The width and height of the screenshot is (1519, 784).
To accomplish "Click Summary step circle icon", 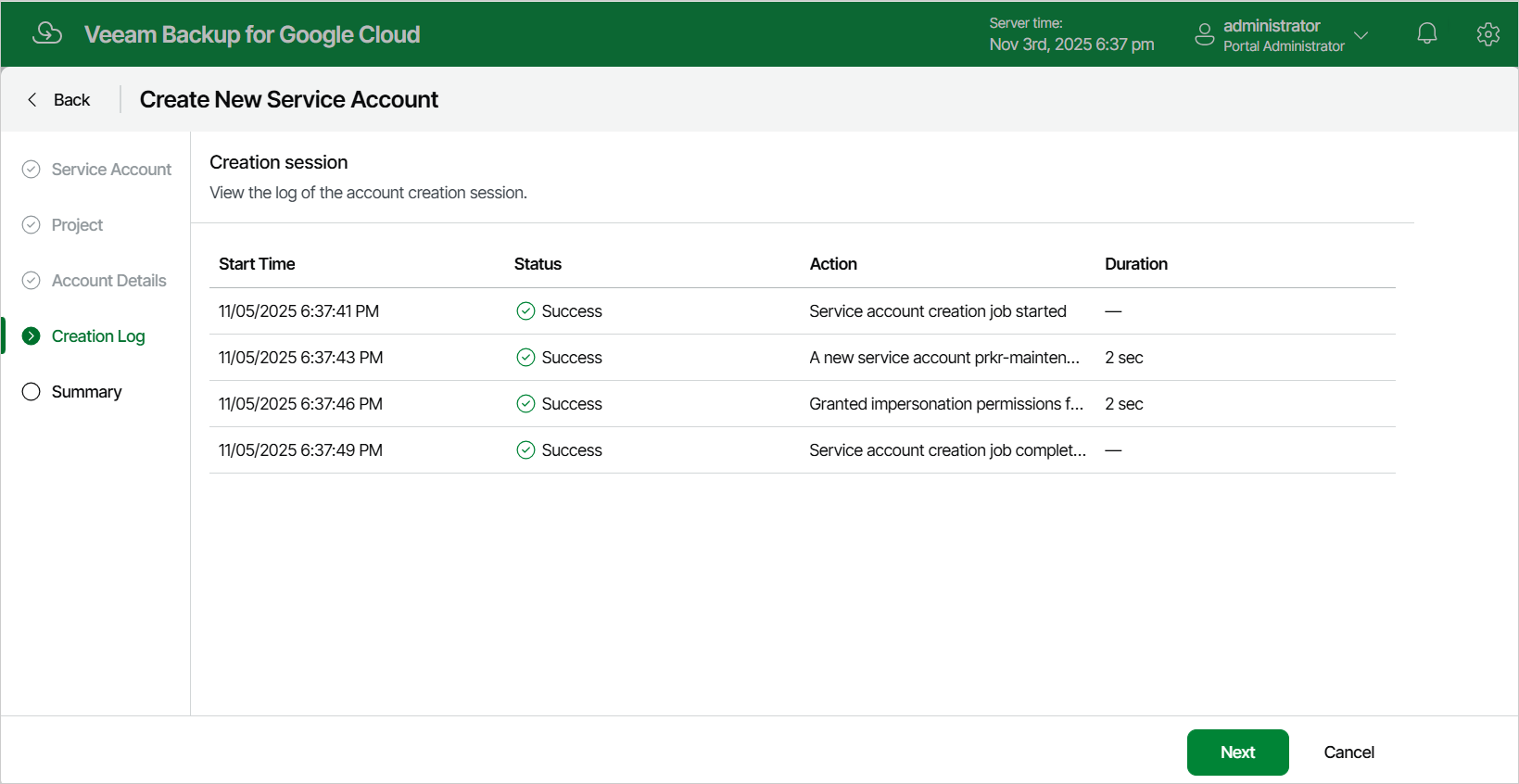I will (x=32, y=392).
